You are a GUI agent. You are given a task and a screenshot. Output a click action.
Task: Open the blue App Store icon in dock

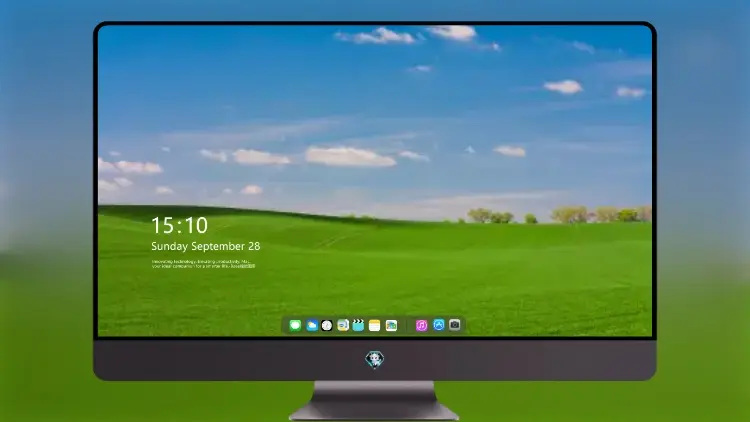pos(439,325)
